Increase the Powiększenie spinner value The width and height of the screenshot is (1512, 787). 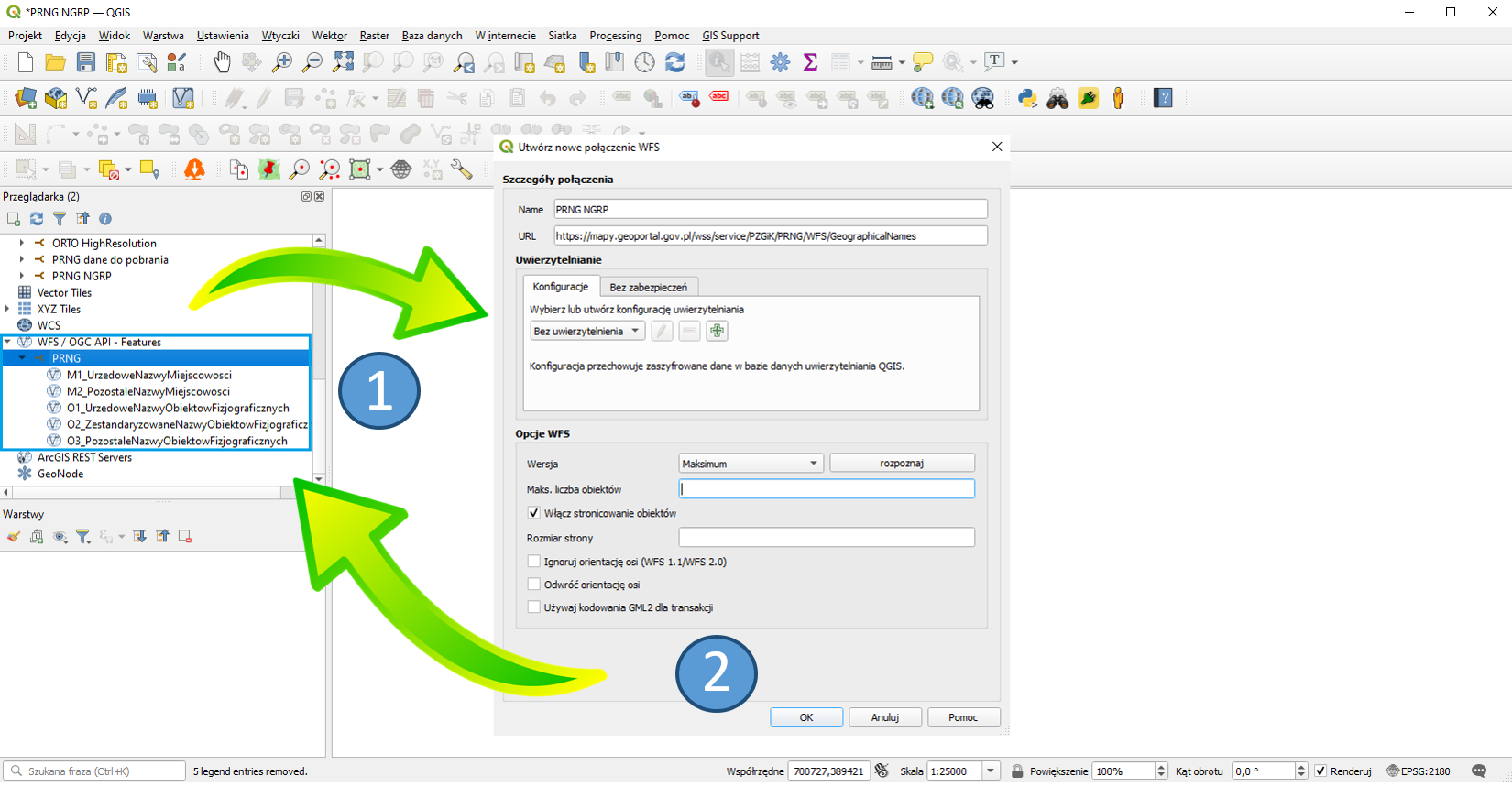click(x=1161, y=767)
